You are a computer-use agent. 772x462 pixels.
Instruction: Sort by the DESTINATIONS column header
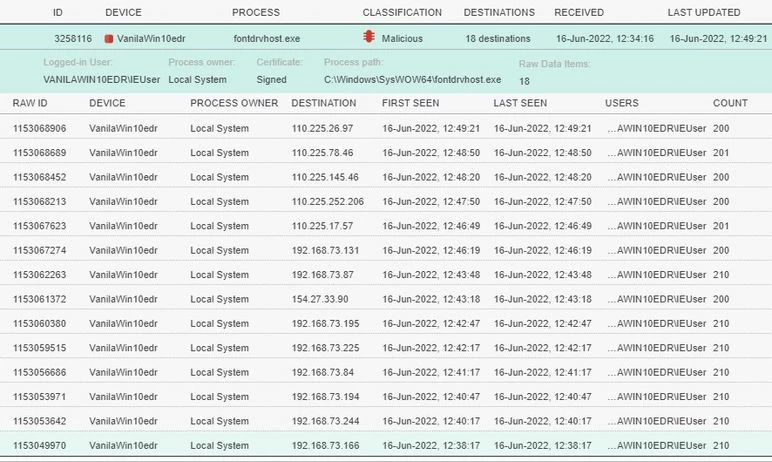coord(499,12)
